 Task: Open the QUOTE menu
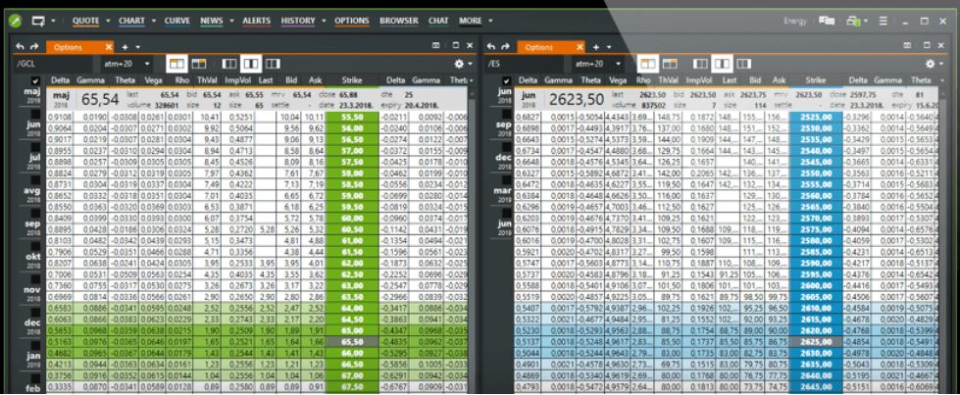click(x=85, y=21)
